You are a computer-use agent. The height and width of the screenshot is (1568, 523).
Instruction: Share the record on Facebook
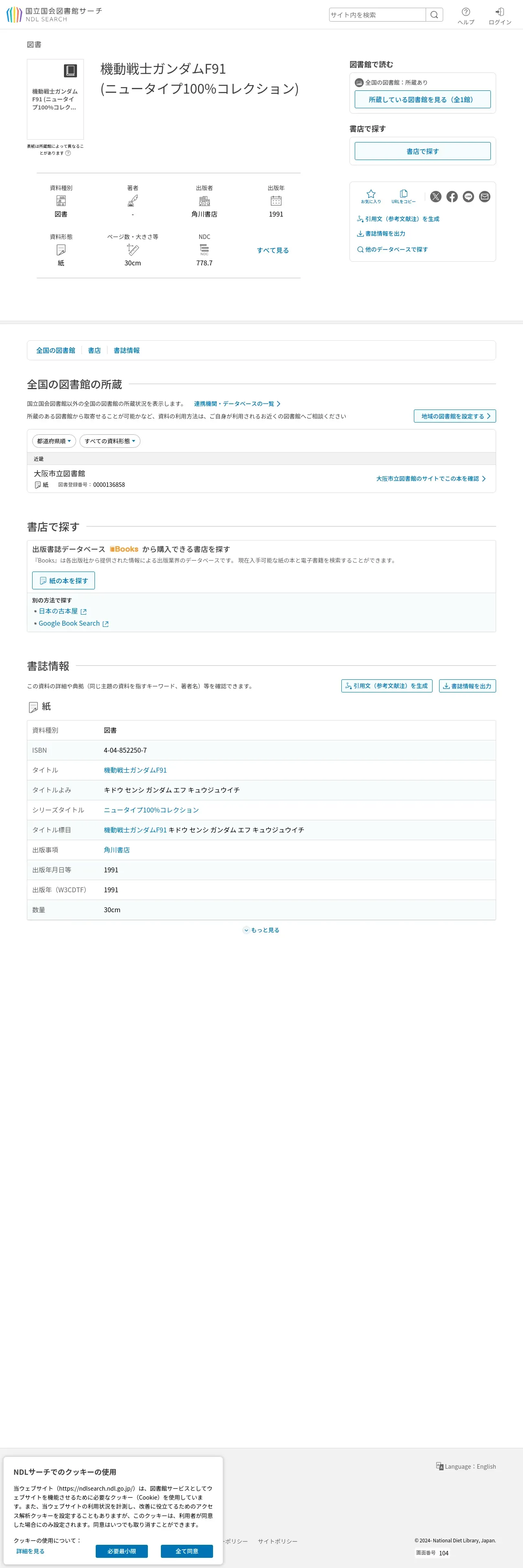(x=452, y=197)
